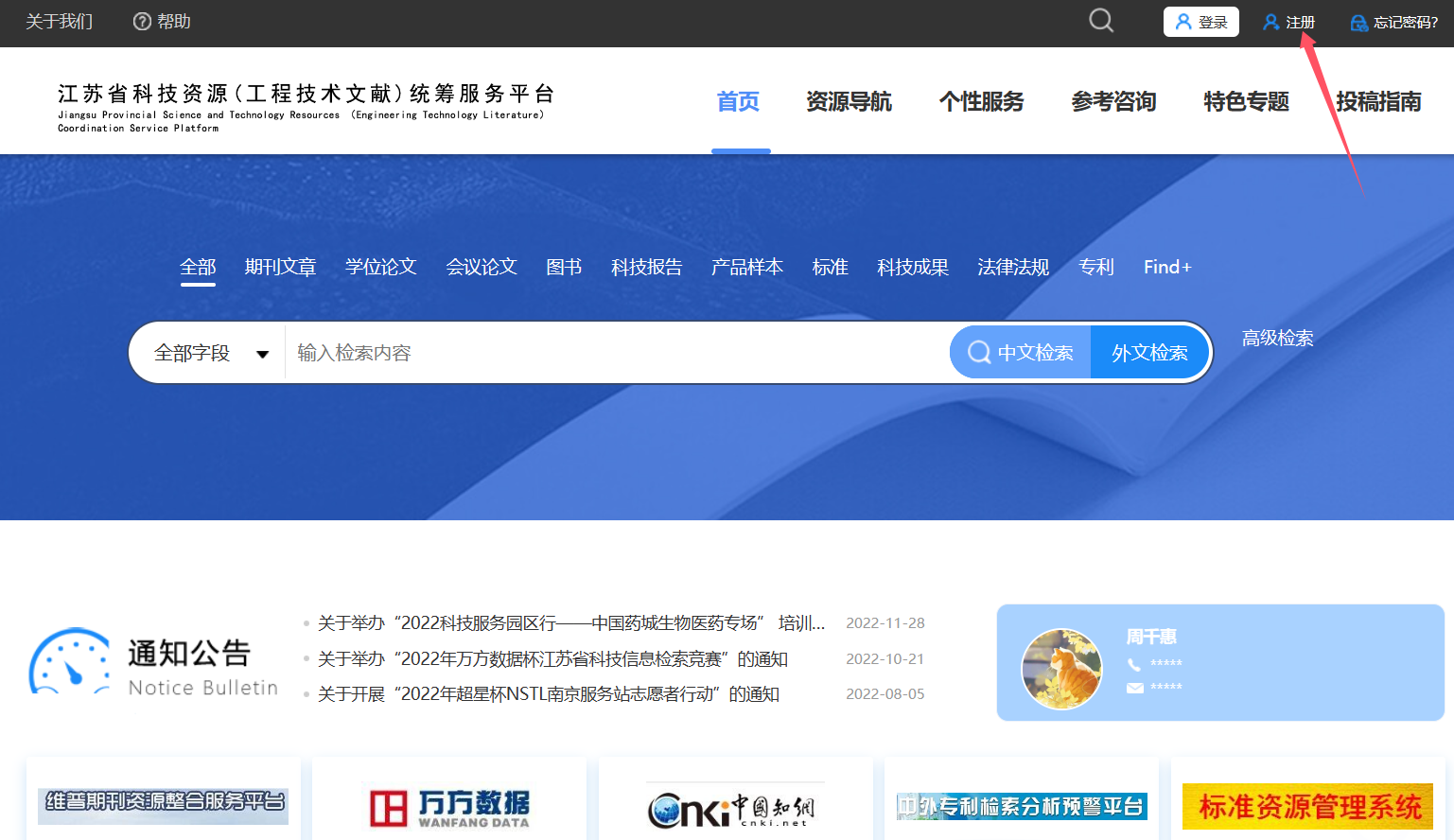This screenshot has height=840, width=1454.
Task: Click the search magnifier icon in top bar
Action: click(1101, 21)
